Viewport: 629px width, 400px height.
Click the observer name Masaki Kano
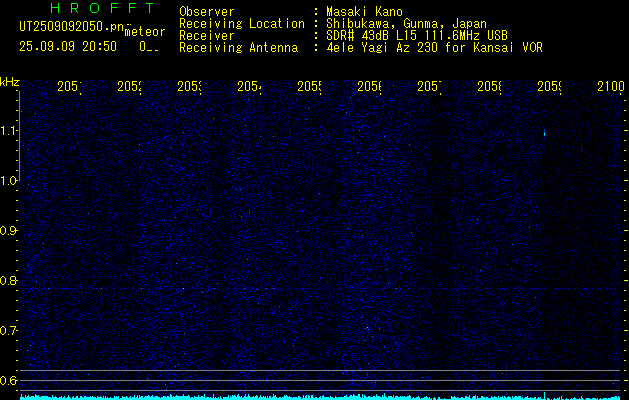(364, 12)
